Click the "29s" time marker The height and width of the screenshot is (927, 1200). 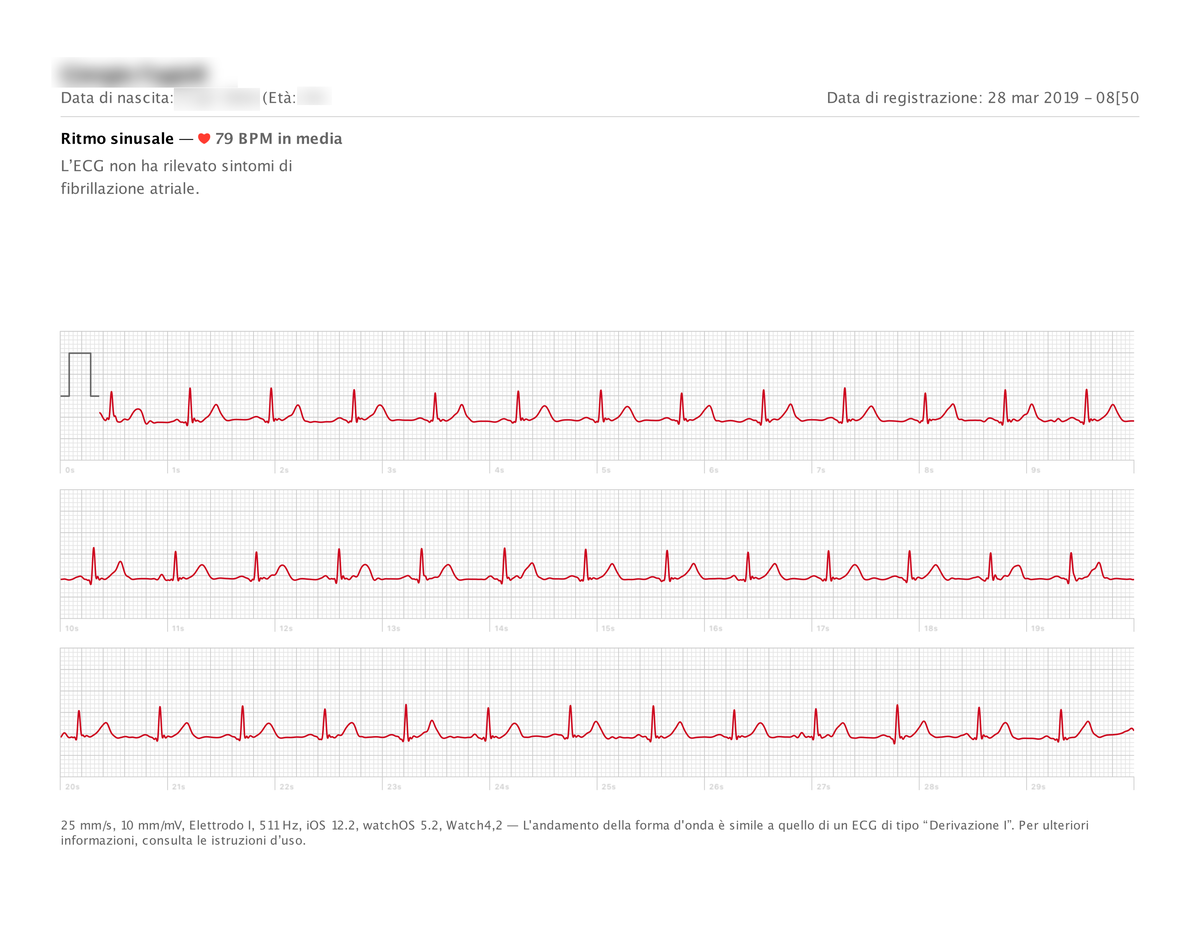[x=1039, y=787]
